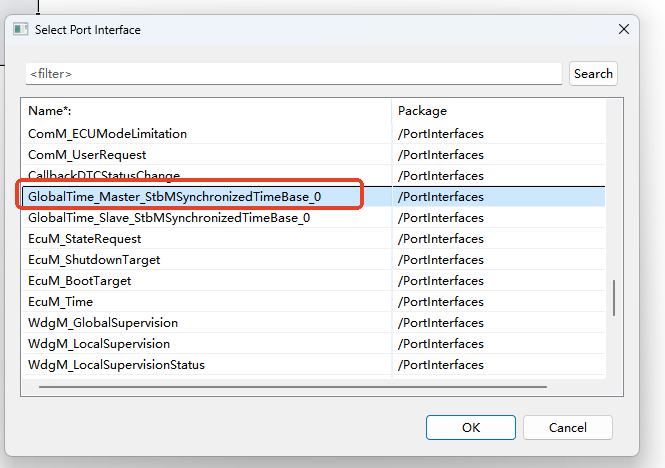Select WdgM_GlobalSupervision interface
665x468 pixels.
click(103, 323)
